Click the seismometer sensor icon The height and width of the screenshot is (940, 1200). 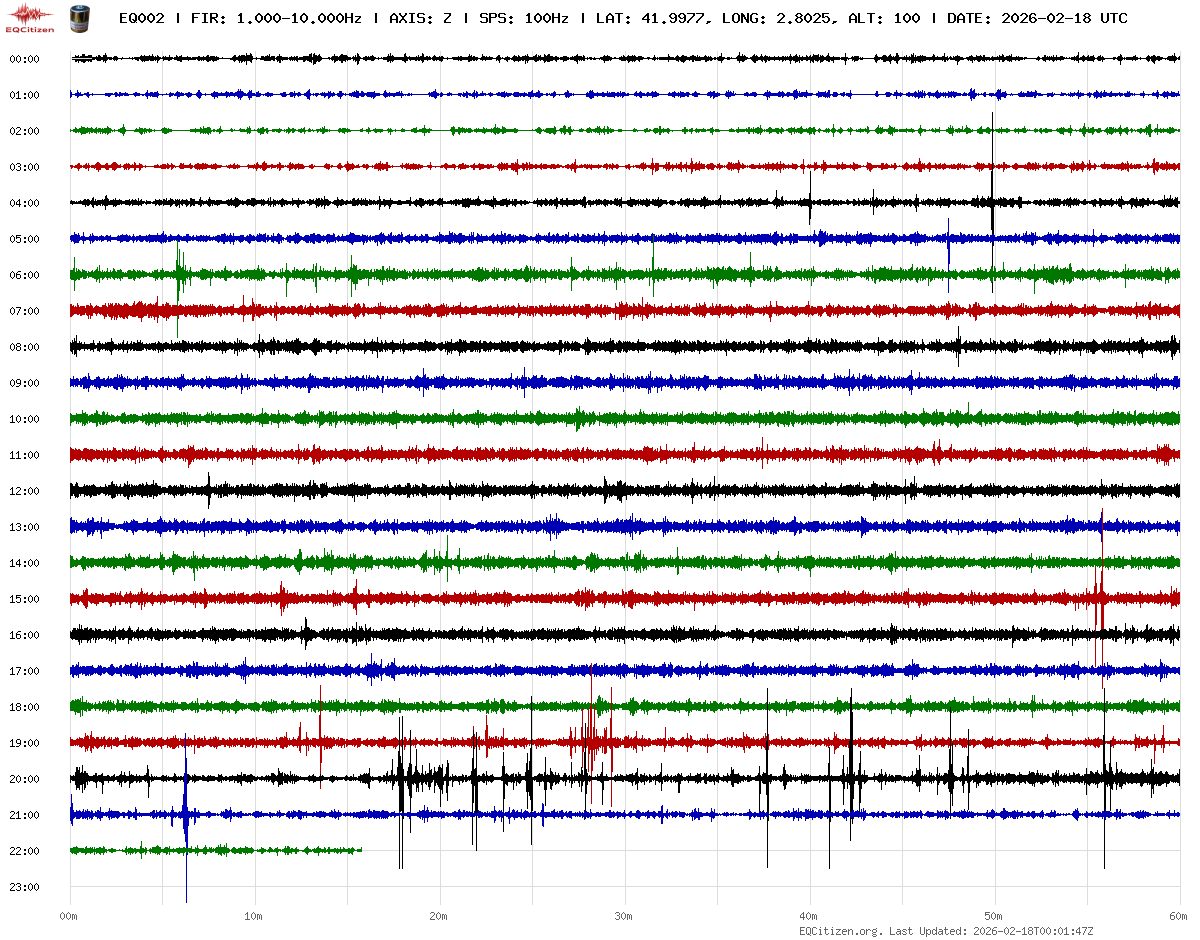(x=77, y=17)
